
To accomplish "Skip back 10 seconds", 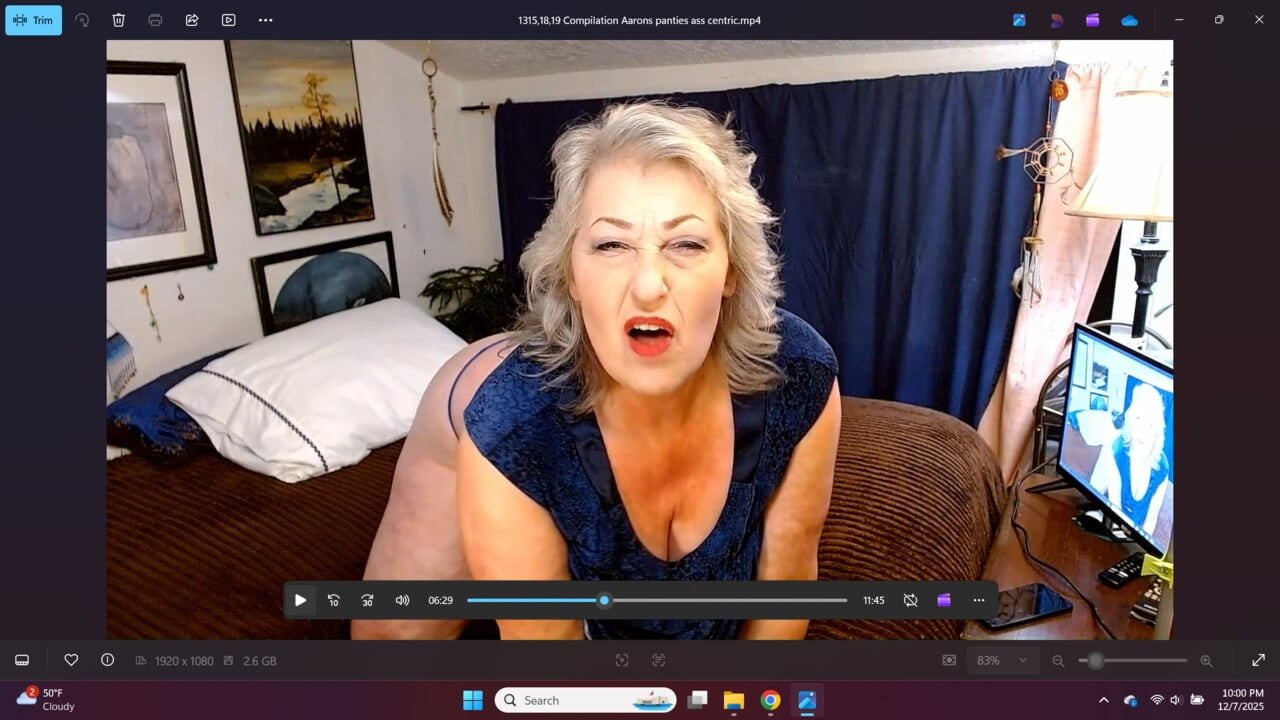I will click(x=334, y=600).
